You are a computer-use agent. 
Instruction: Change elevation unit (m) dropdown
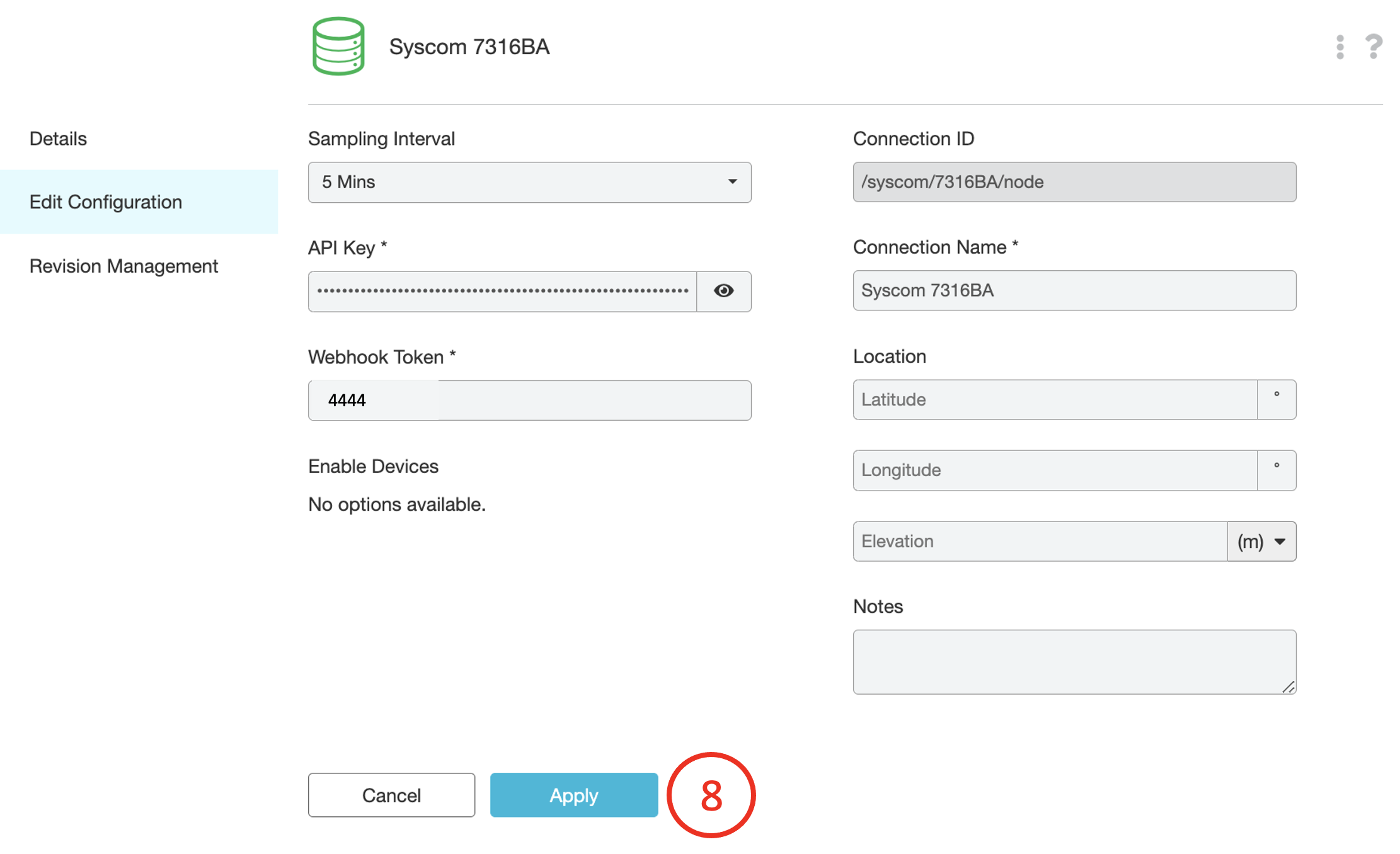click(x=1261, y=541)
